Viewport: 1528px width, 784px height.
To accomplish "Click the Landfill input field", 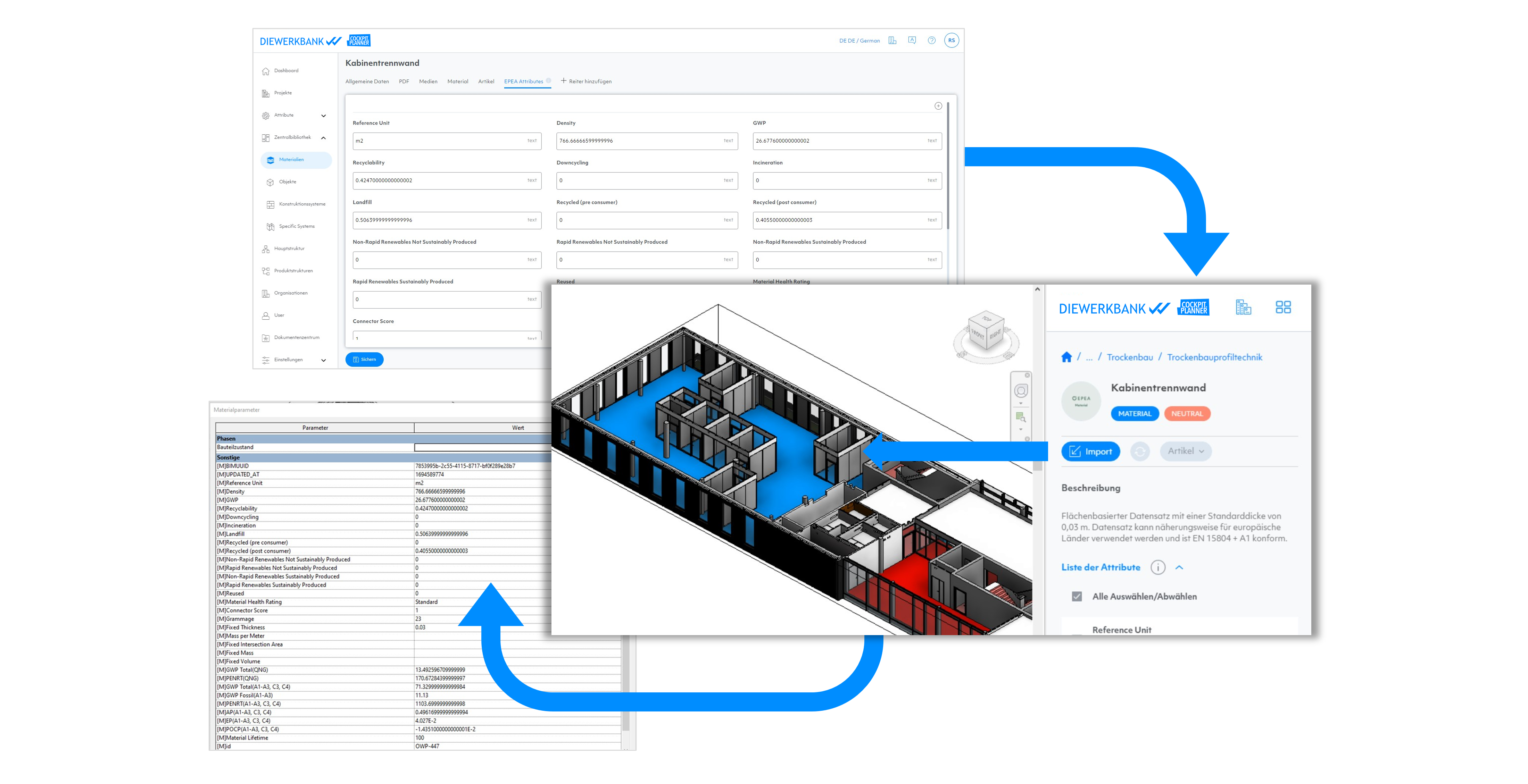I will [447, 220].
